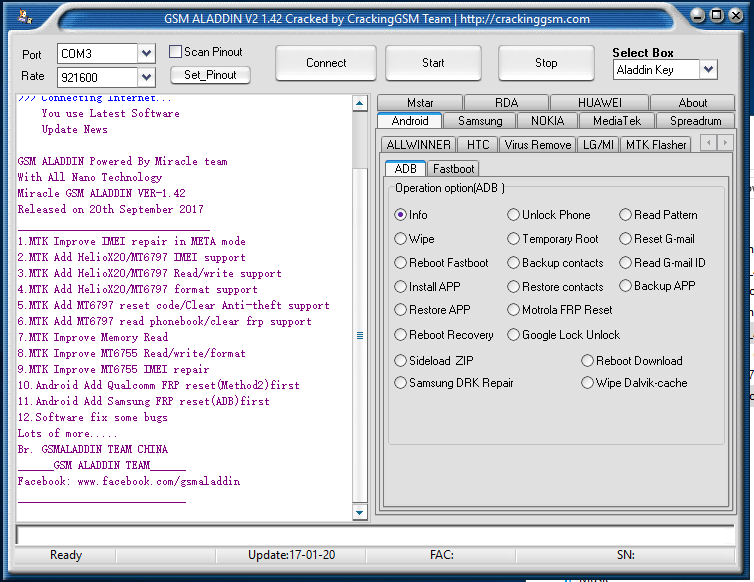Screen dimensions: 754x582
Task: Click the empty status input field
Action: pos(375,535)
